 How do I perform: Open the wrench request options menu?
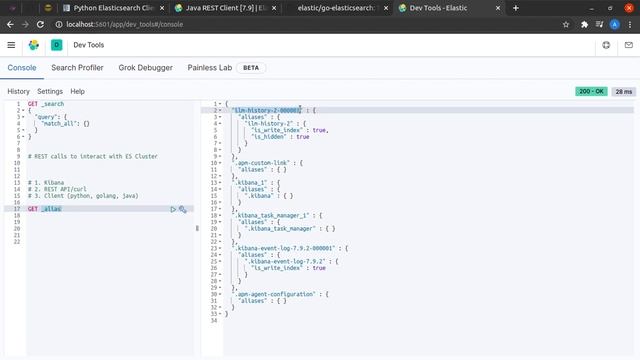point(183,209)
